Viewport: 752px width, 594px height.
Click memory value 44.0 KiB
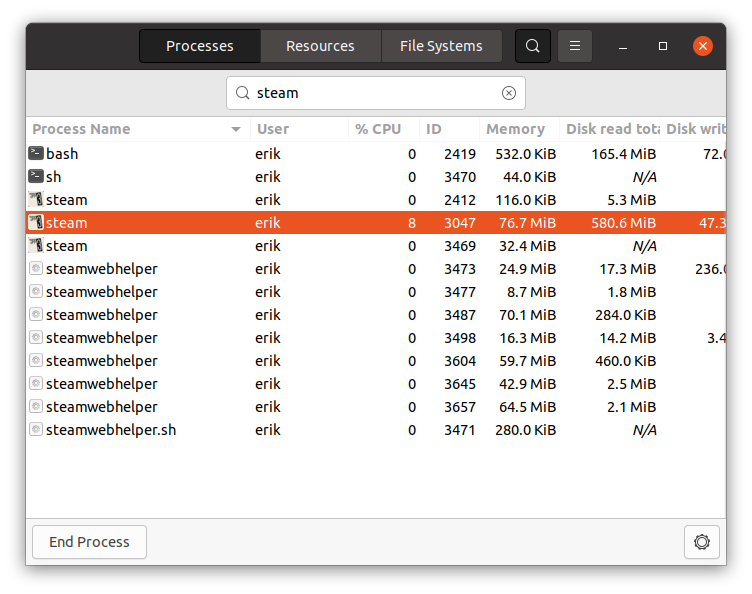tap(529, 177)
